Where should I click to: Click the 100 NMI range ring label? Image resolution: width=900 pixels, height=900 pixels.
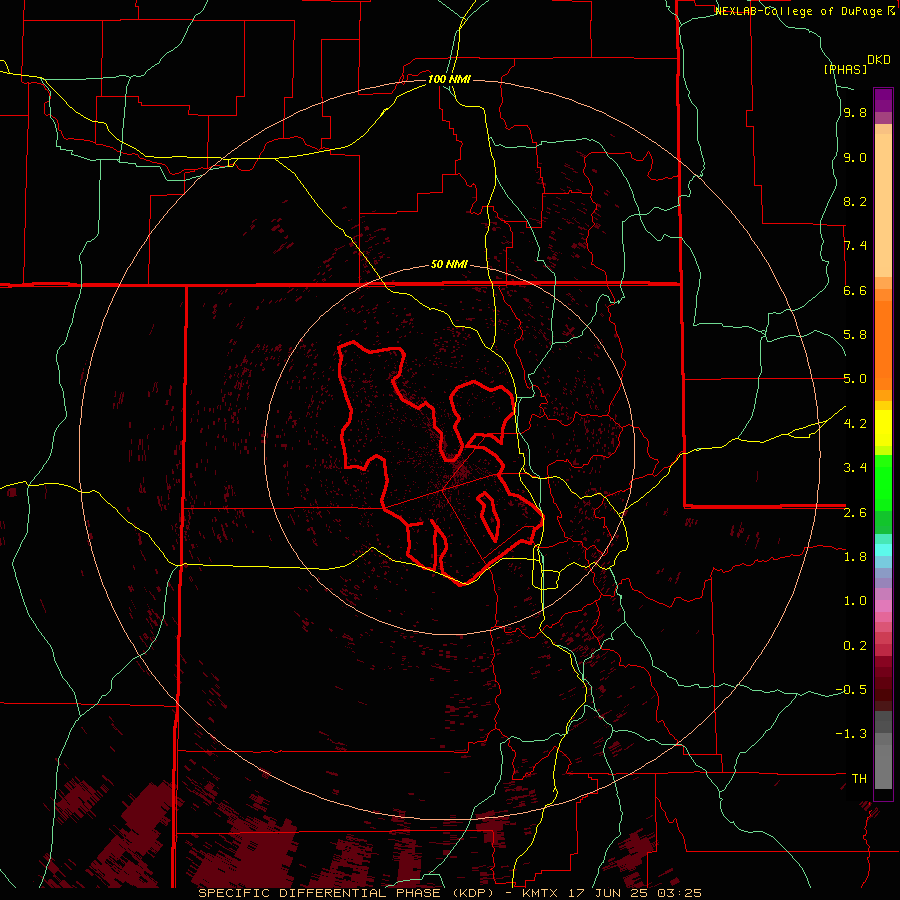[449, 79]
